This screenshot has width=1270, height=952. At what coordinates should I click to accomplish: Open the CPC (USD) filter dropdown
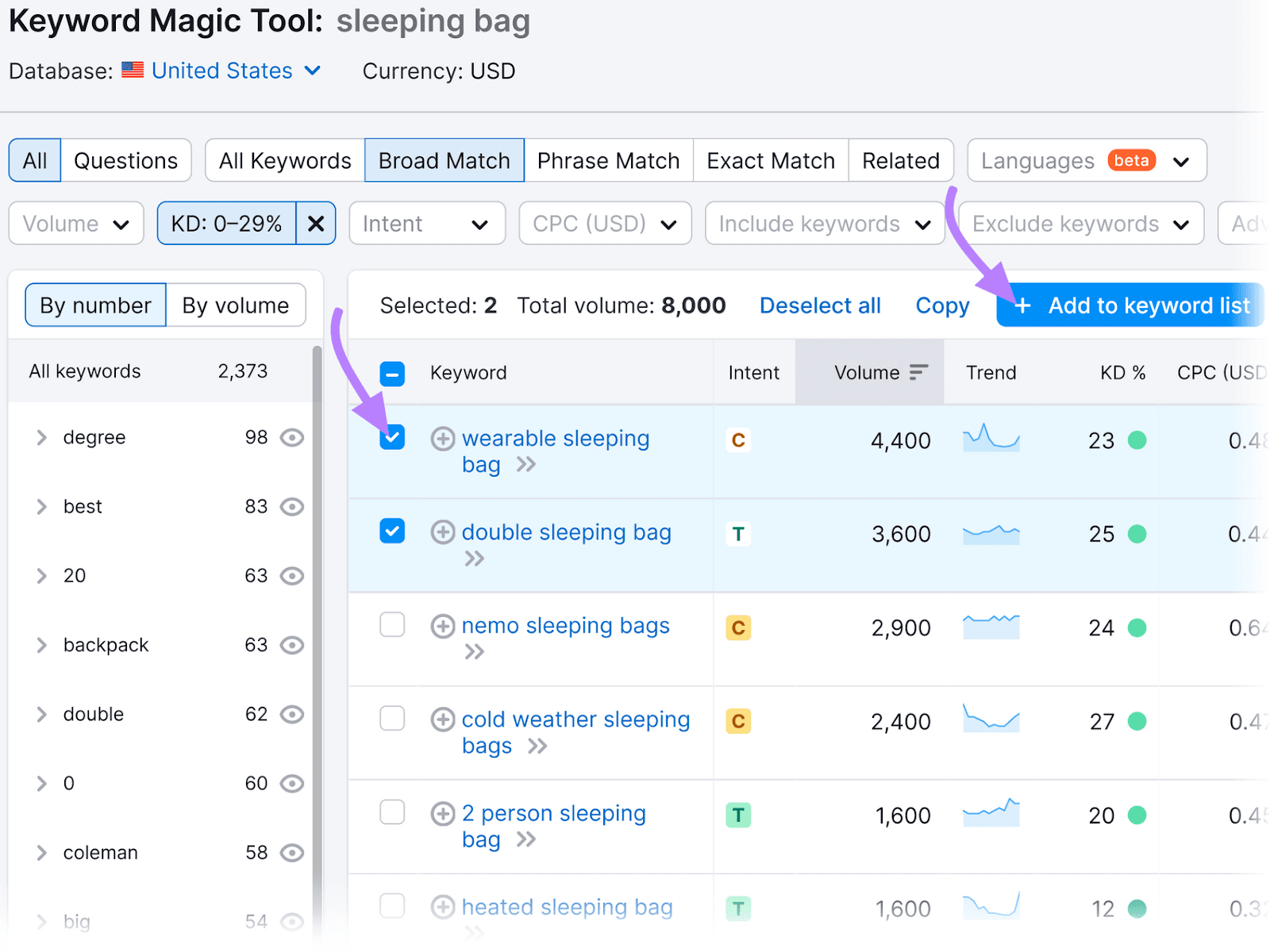(605, 223)
